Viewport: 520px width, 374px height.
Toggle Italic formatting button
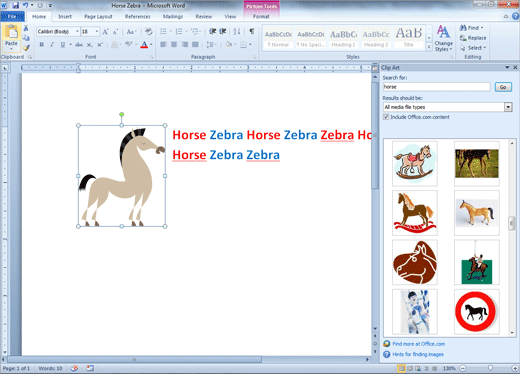coord(52,44)
